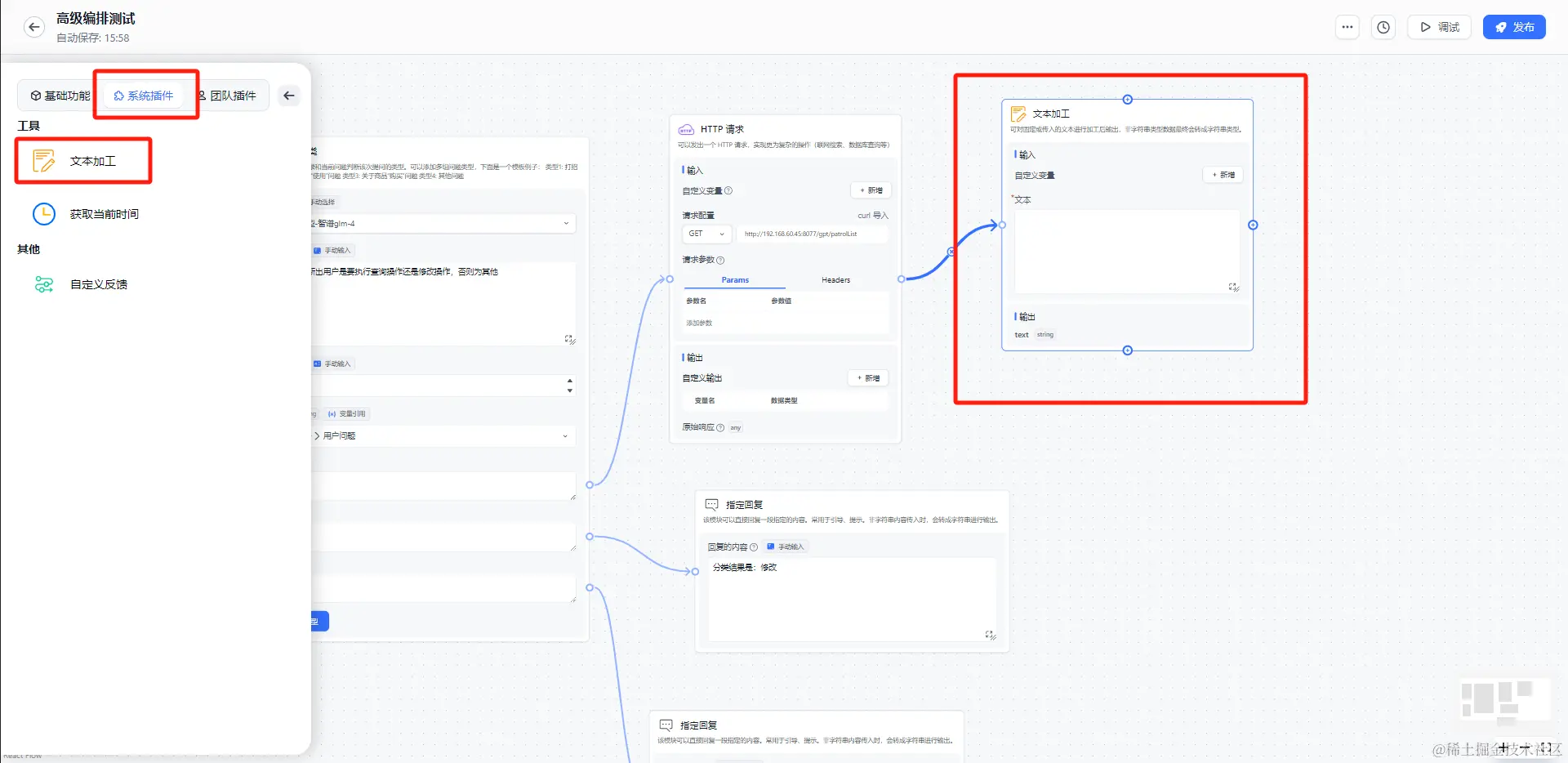The image size is (1568, 763).
Task: Expand upper 指定回复 textarea via resize icon
Action: (990, 635)
